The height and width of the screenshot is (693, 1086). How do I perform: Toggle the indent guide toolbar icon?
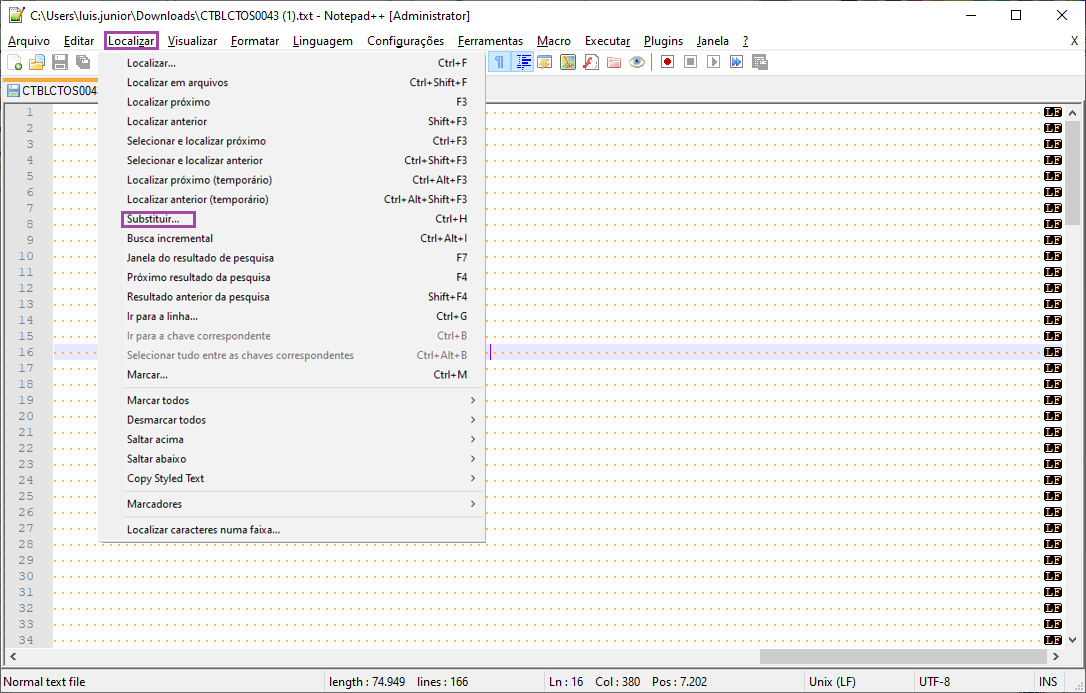point(524,62)
